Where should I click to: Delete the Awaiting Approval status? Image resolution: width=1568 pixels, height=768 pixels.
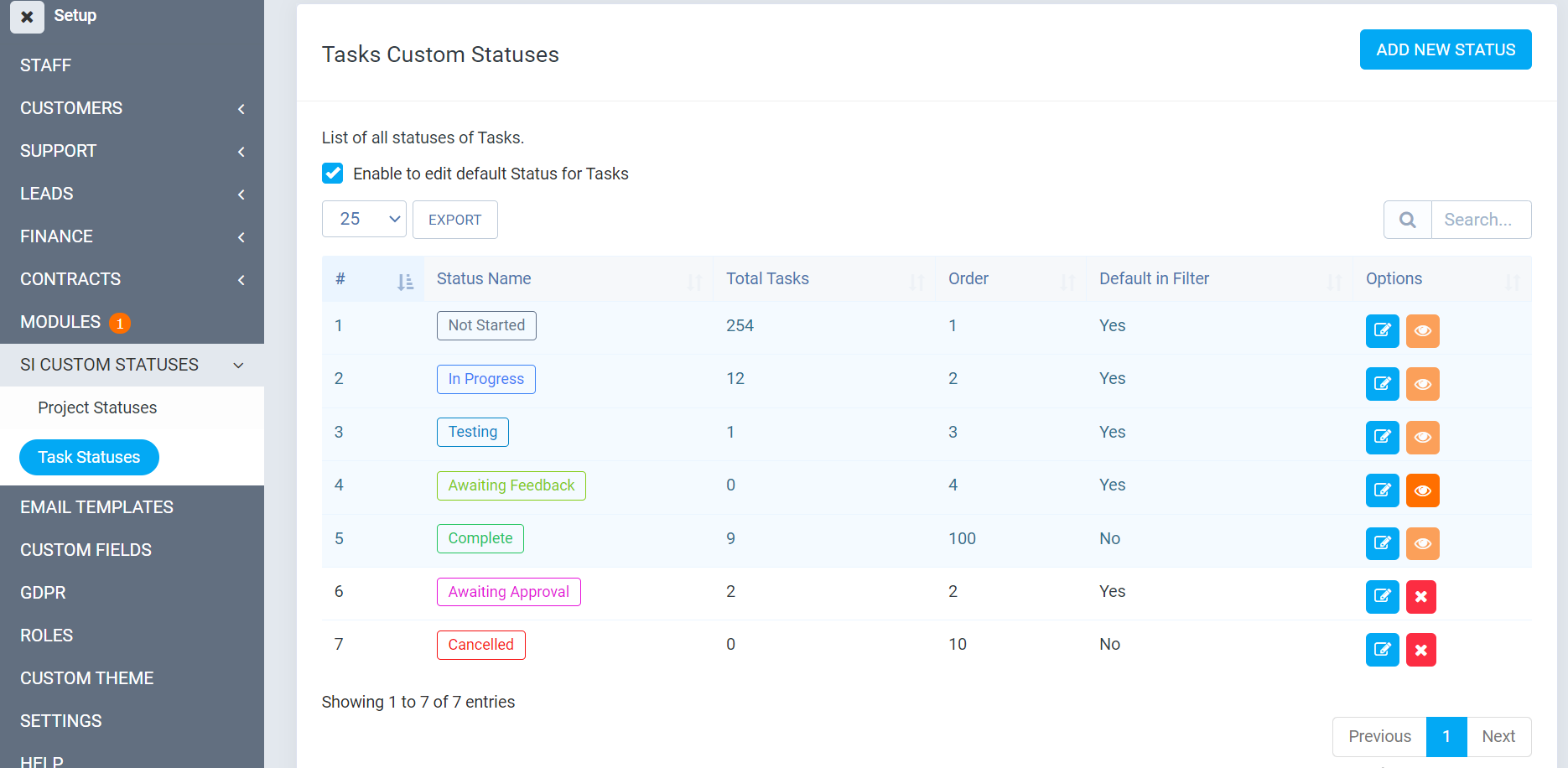click(x=1420, y=596)
